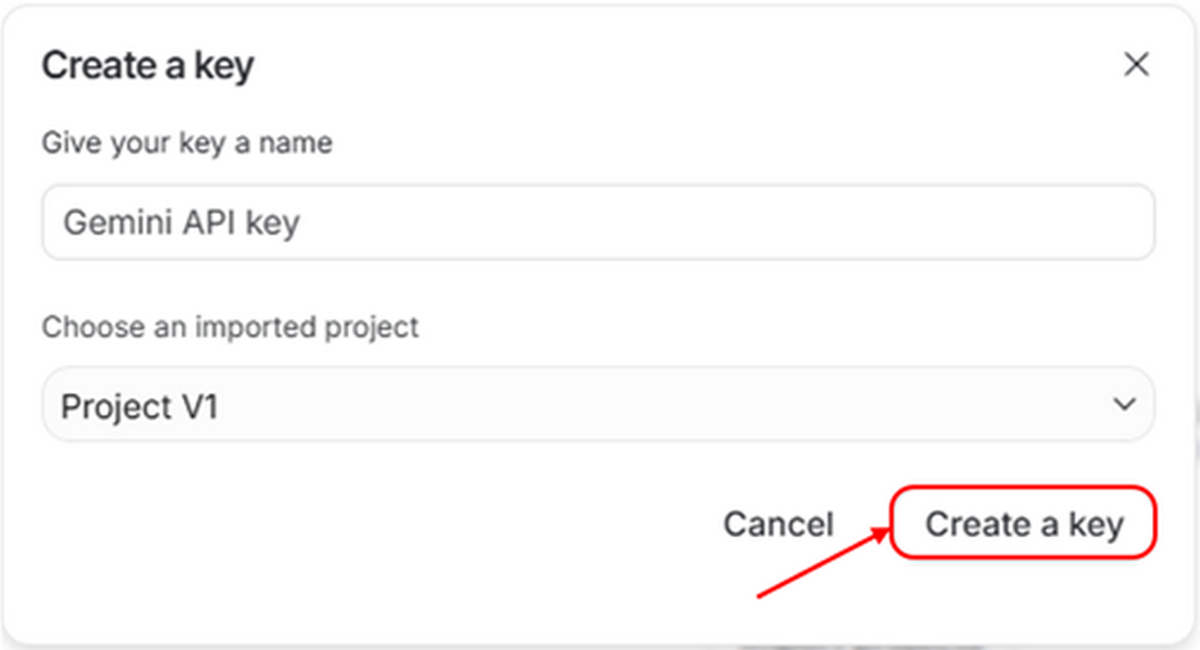Close the Create a key dialog
The width and height of the screenshot is (1200, 650).
pos(1135,66)
